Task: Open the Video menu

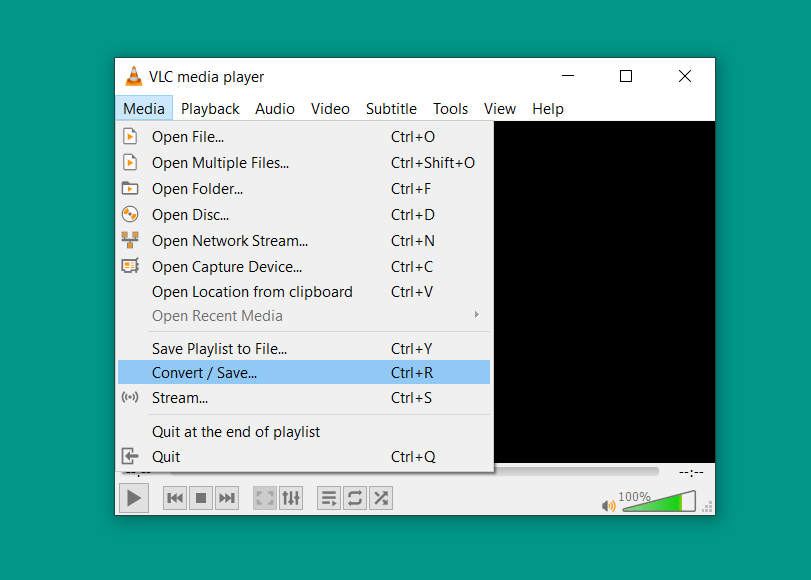Action: [x=330, y=109]
